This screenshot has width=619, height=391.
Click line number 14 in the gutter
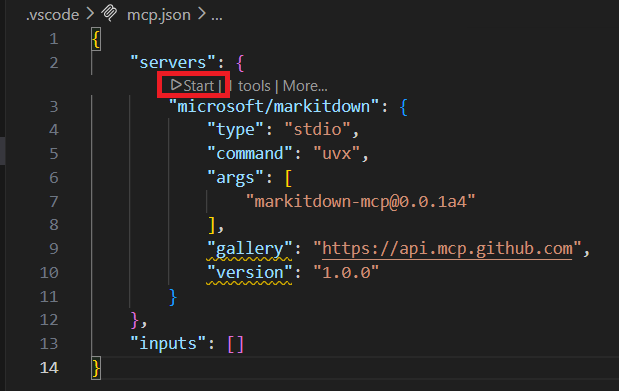(x=49, y=368)
